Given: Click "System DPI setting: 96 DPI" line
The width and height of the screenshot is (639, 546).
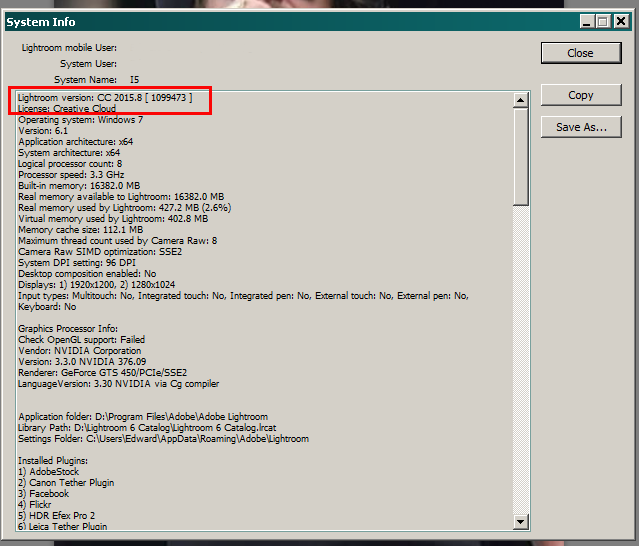Looking at the screenshot, I should pyautogui.click(x=77, y=263).
